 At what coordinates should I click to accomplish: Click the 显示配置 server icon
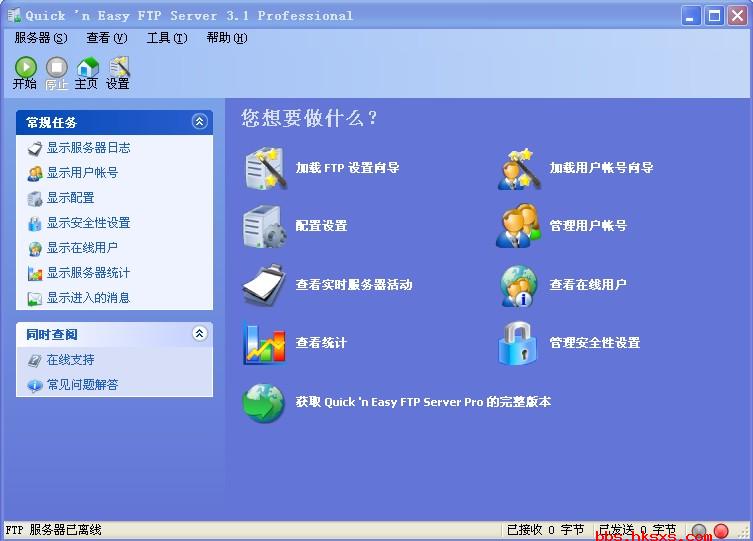click(x=35, y=198)
